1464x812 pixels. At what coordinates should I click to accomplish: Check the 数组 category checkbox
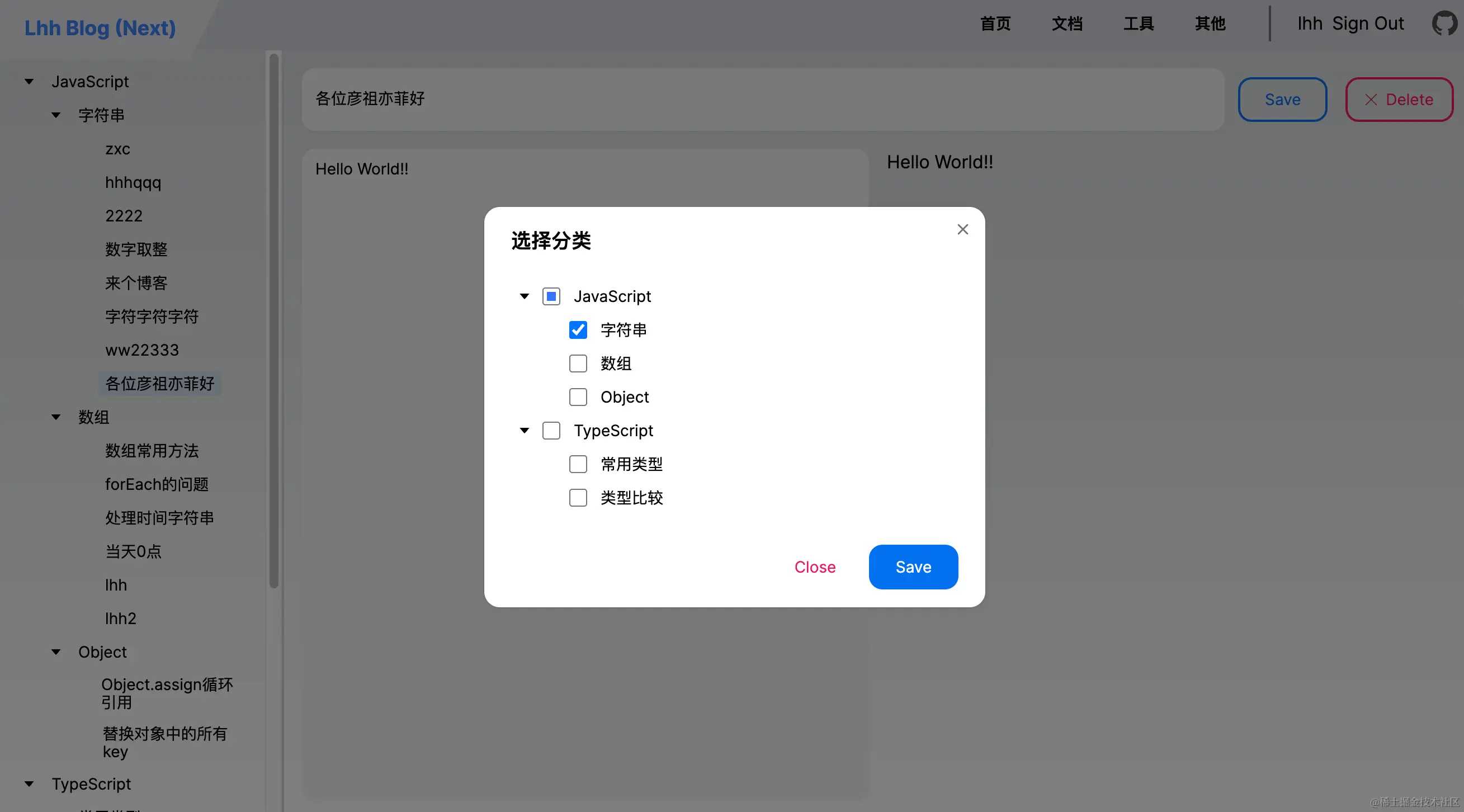(x=578, y=363)
